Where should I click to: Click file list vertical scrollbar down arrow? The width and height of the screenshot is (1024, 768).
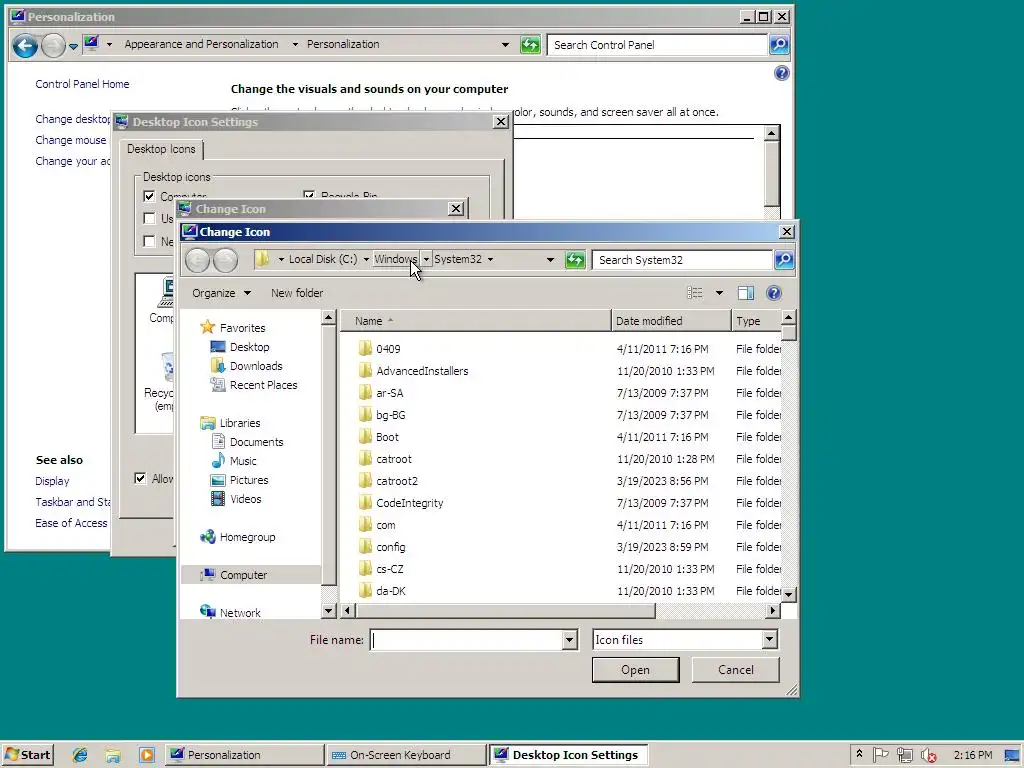click(789, 594)
